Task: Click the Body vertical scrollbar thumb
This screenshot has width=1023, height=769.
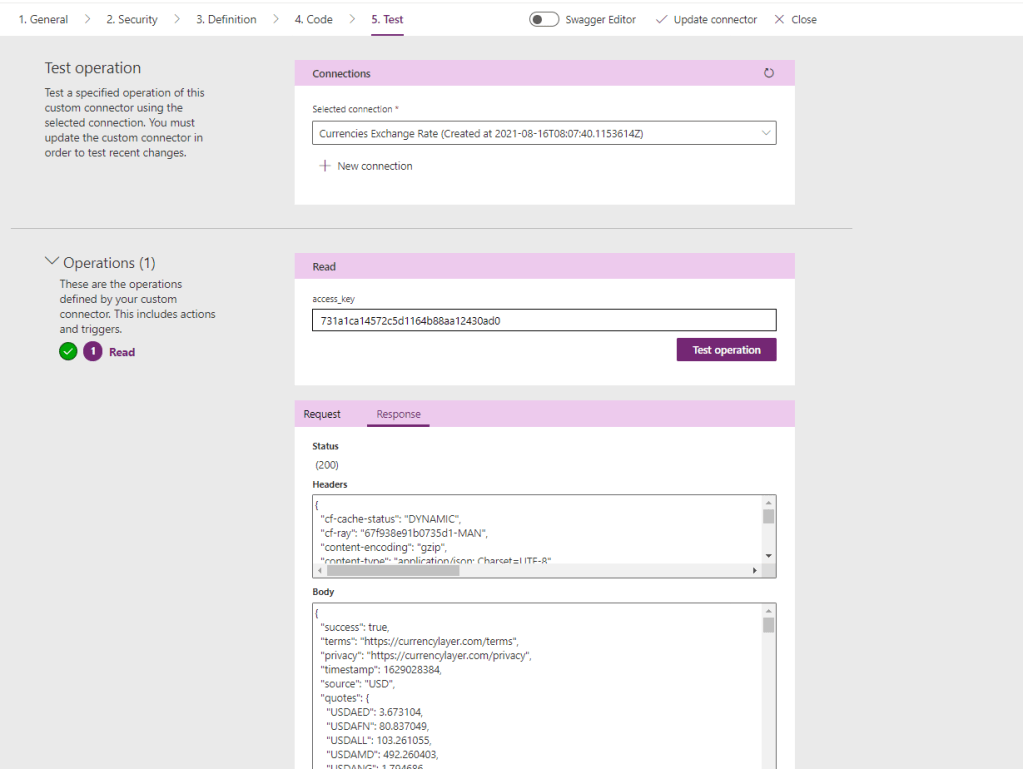Action: click(x=768, y=625)
